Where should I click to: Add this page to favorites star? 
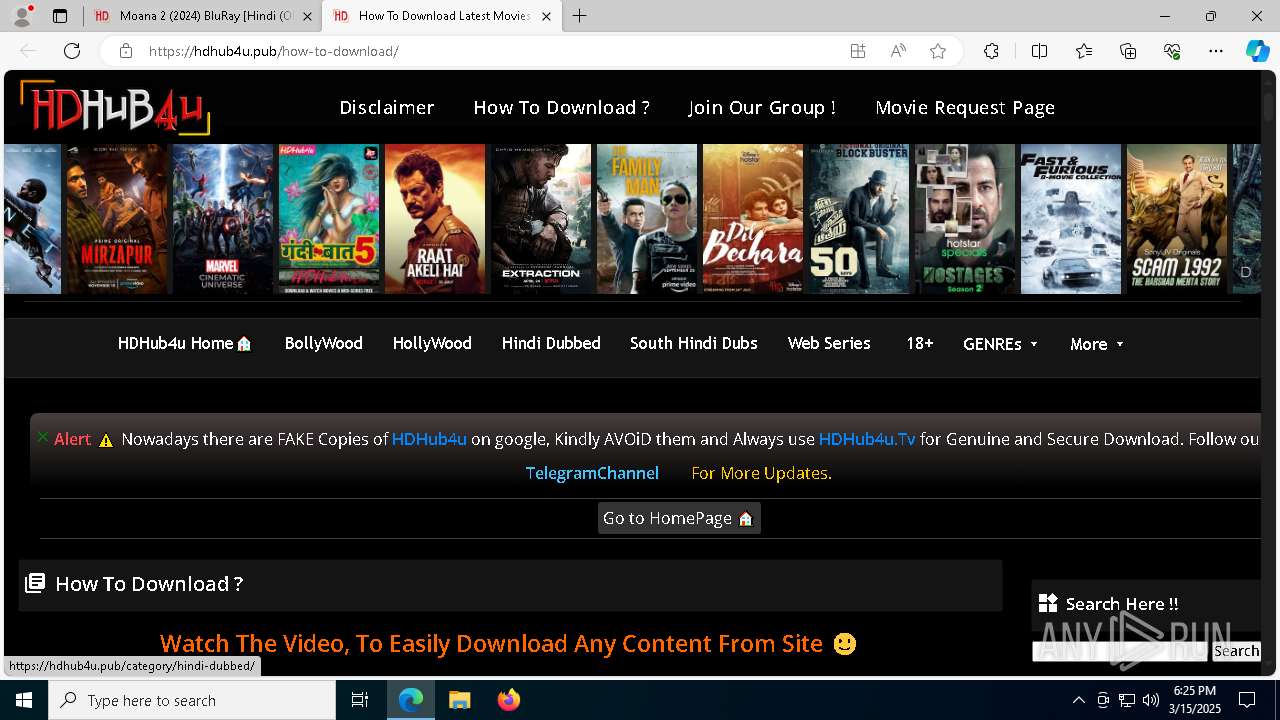tap(938, 51)
